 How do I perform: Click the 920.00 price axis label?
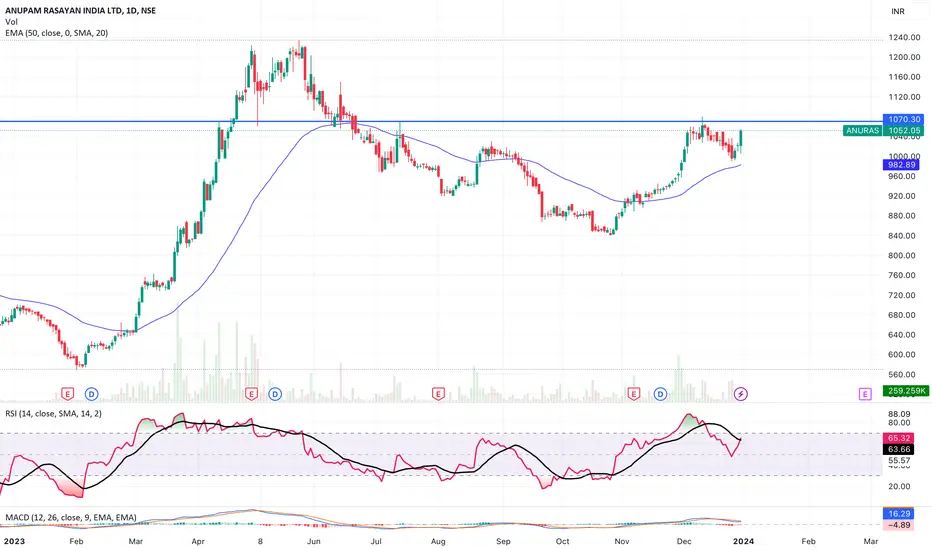902,196
